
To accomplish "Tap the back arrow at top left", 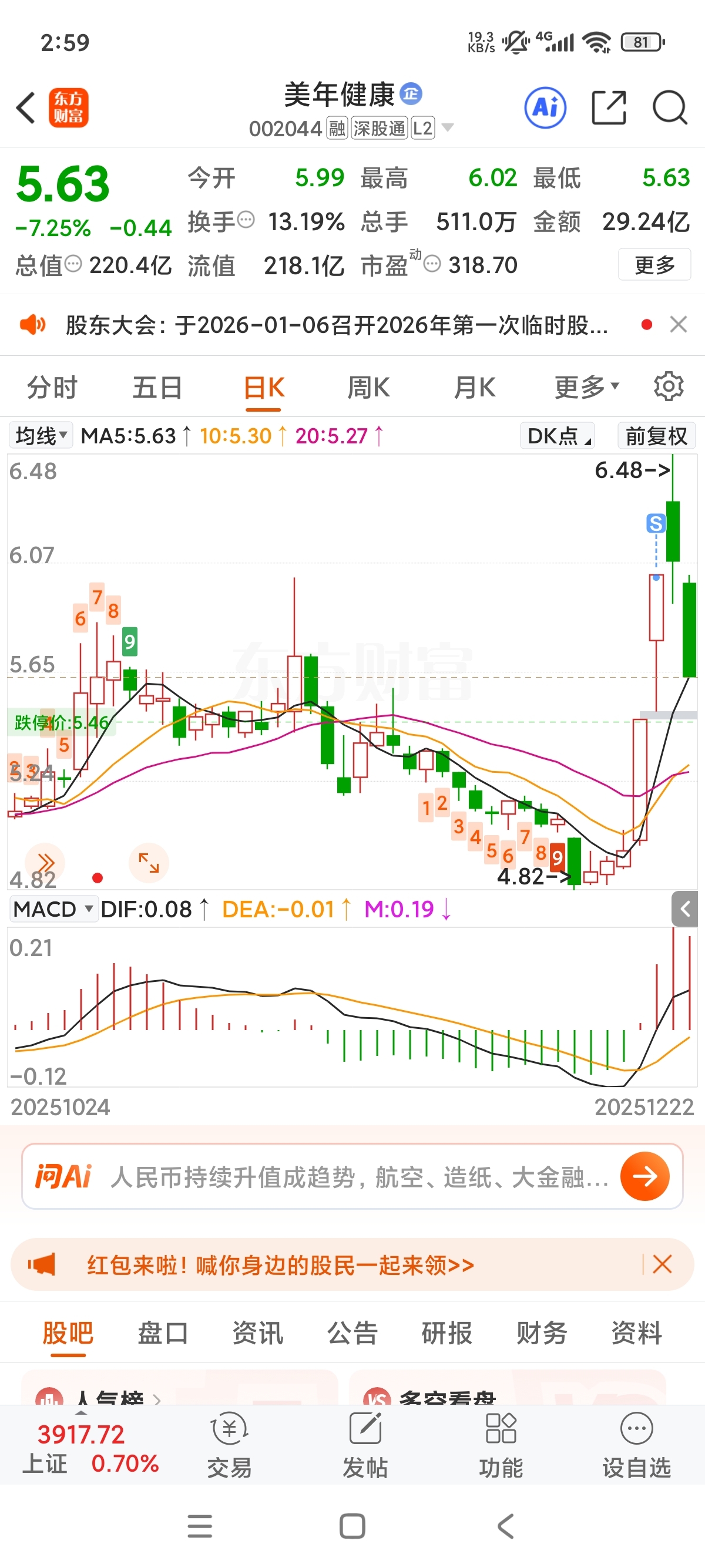I will click(26, 107).
